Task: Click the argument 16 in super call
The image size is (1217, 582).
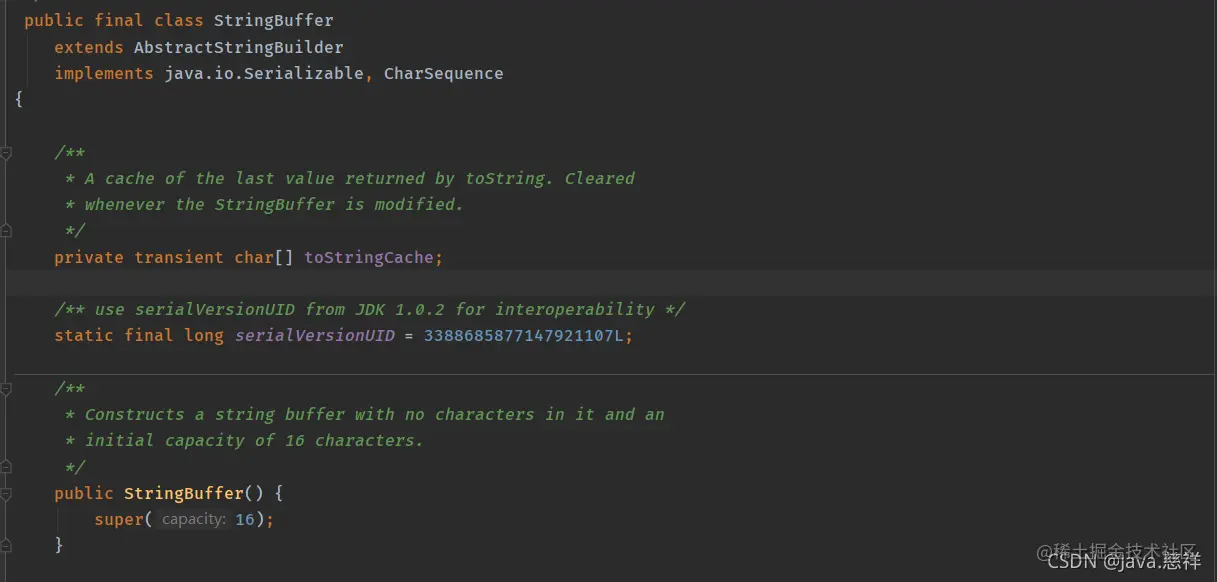Action: [x=245, y=520]
